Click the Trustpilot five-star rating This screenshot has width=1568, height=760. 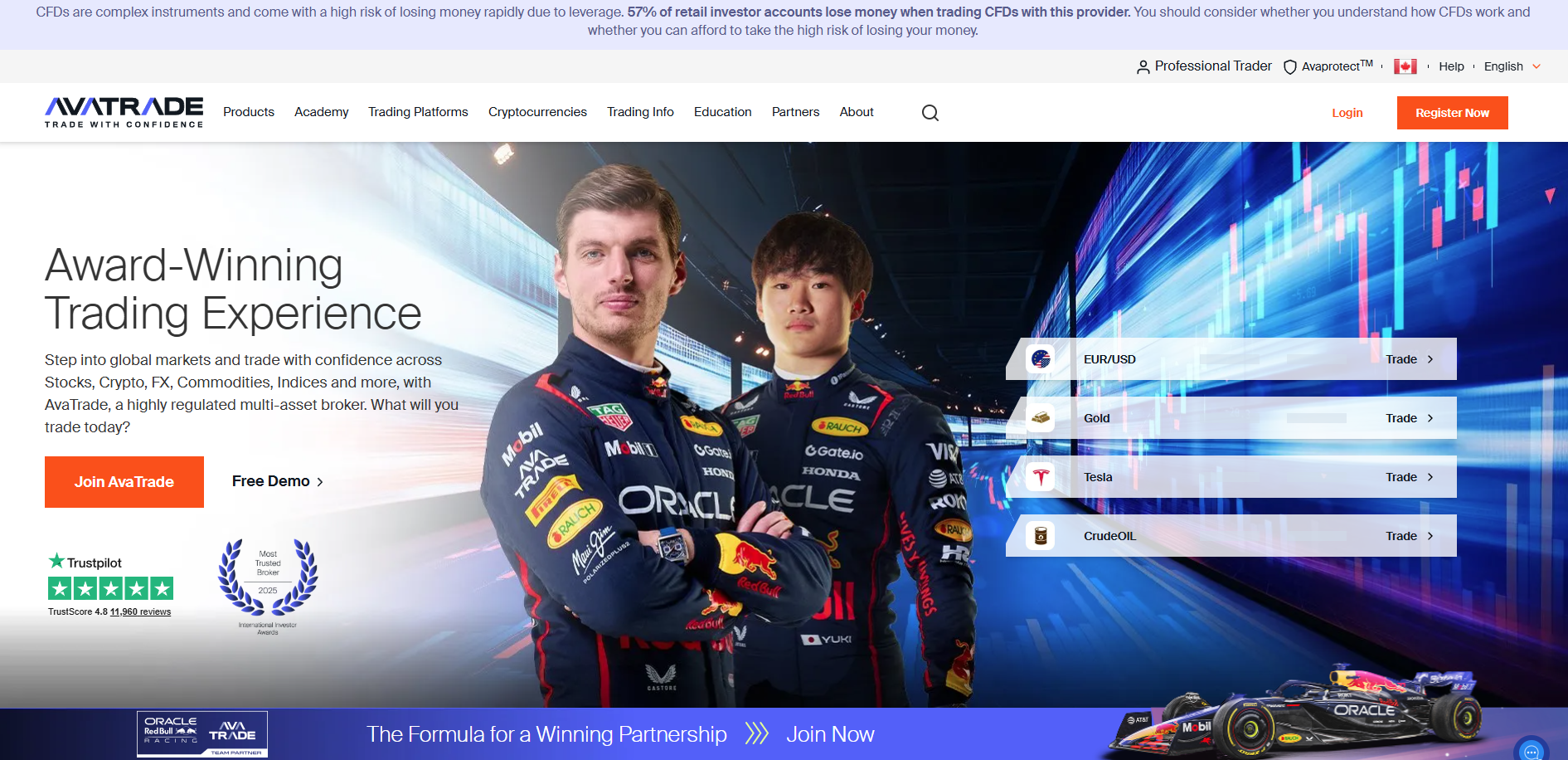point(110,588)
